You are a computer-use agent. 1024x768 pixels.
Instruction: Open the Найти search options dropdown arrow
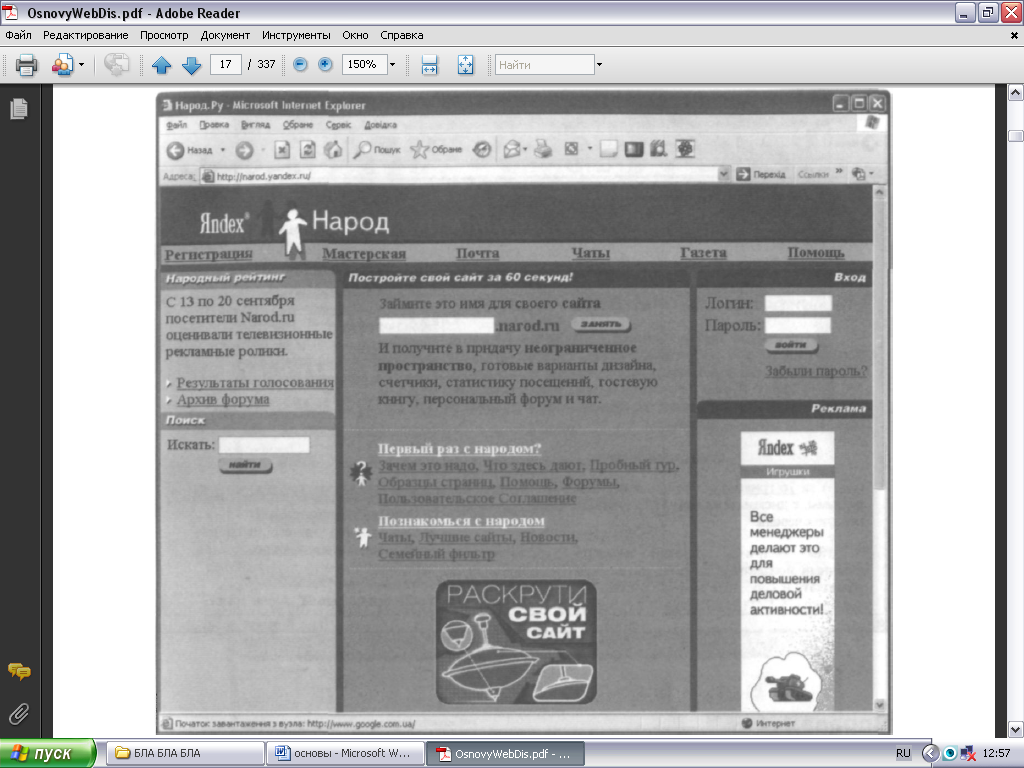[600, 65]
